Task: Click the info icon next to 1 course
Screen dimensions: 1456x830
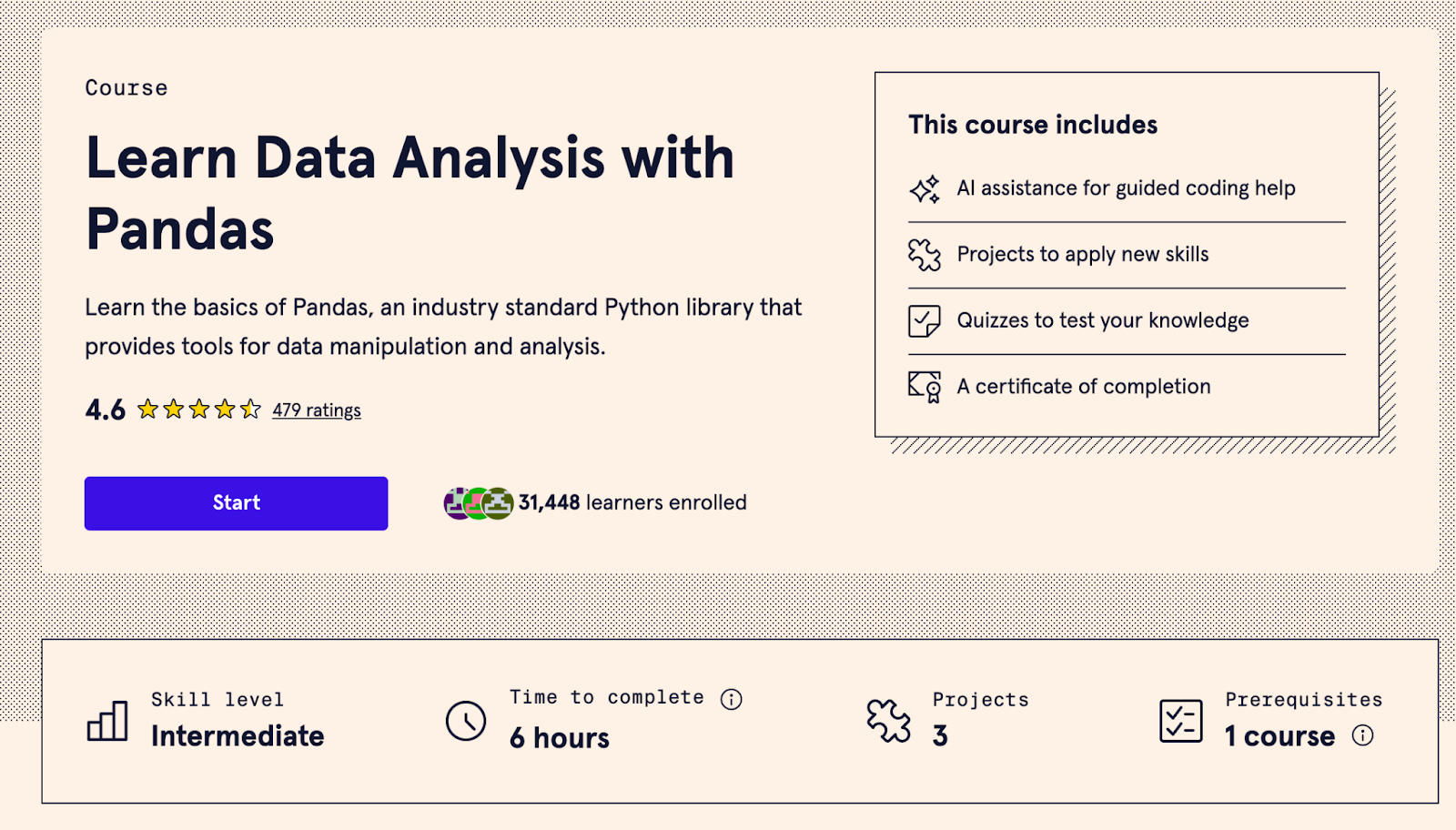Action: (1362, 735)
